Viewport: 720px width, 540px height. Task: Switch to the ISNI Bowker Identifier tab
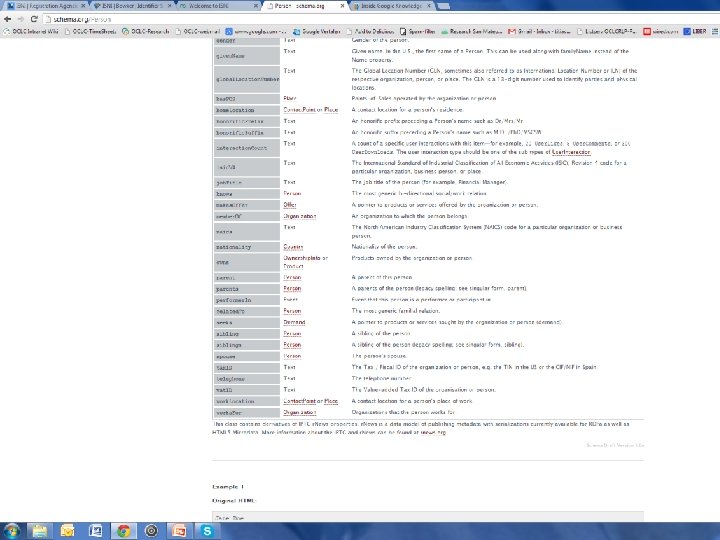[131, 6]
